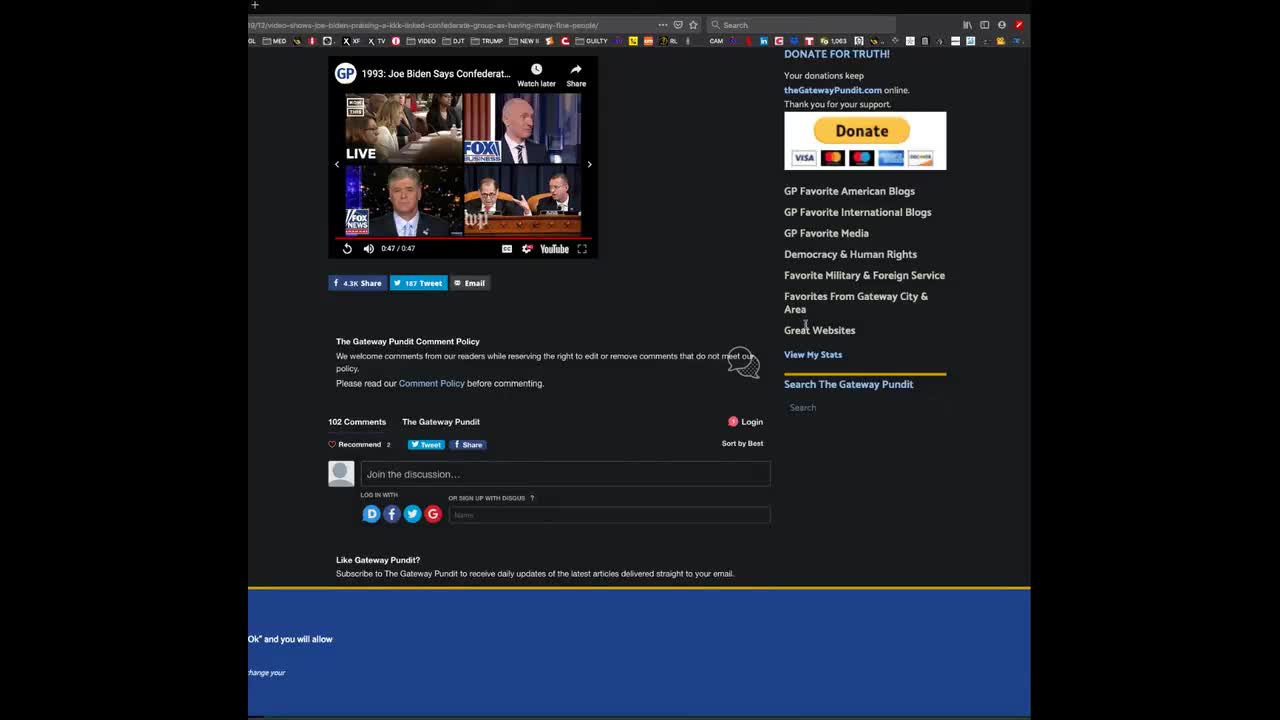This screenshot has height=720, width=1280.
Task: Open YouTube player settings gear
Action: click(527, 249)
